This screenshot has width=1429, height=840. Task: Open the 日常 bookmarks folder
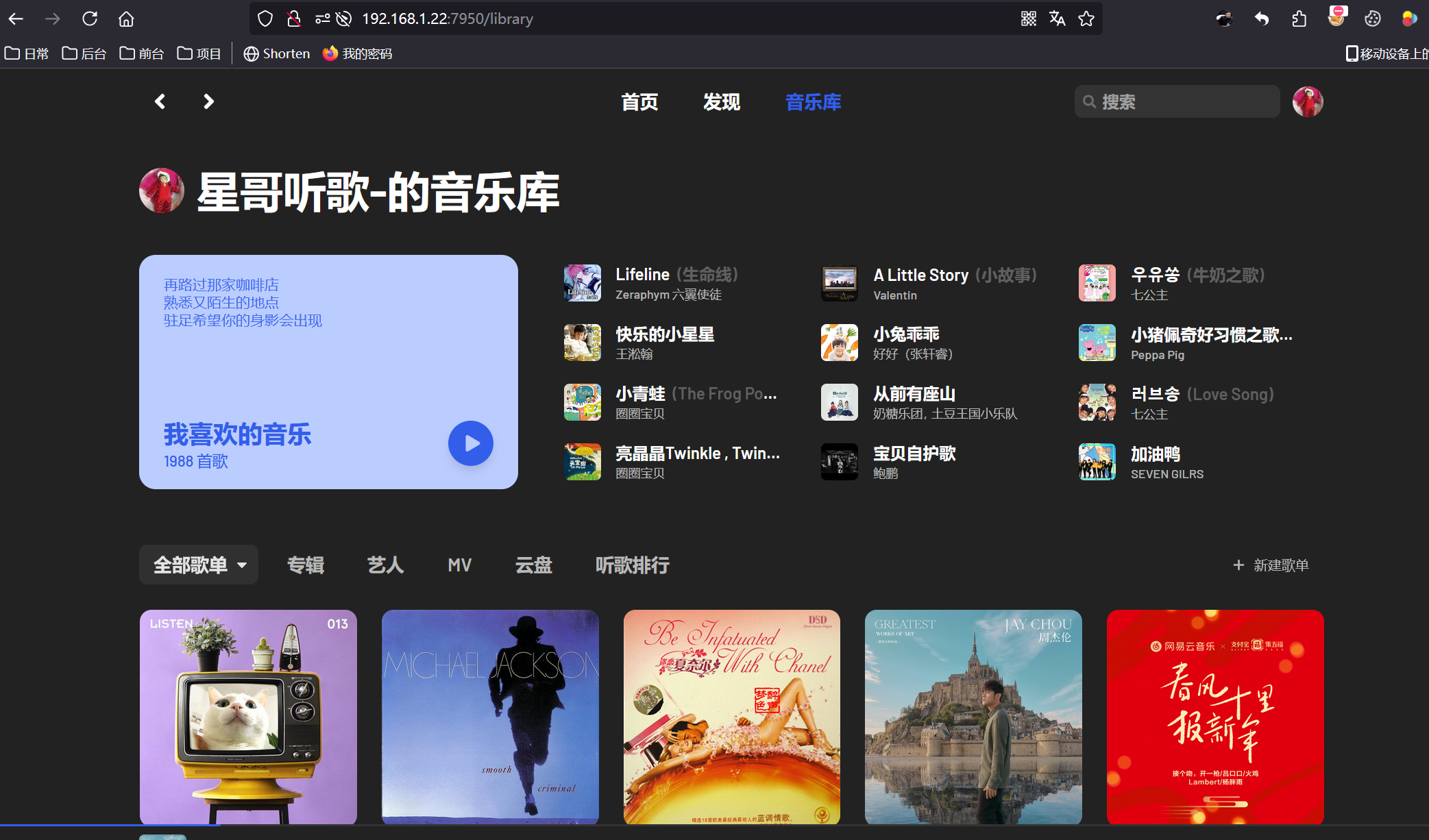[x=27, y=53]
